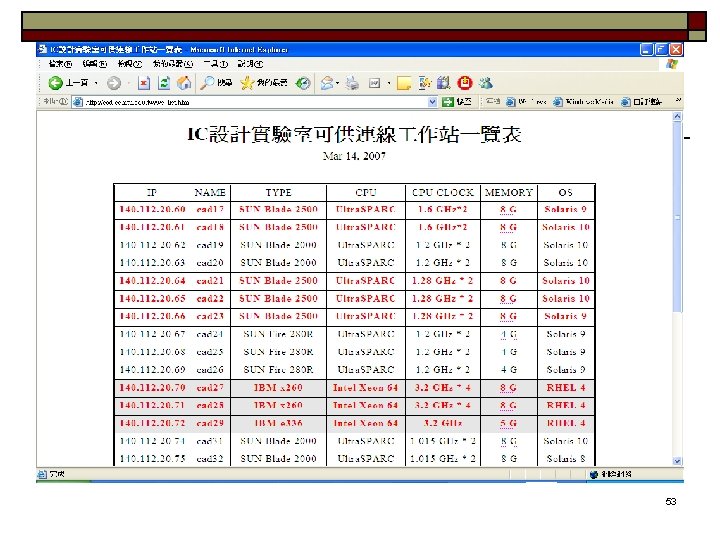Click the Stop page loading icon
The width and height of the screenshot is (720, 540).
coord(144,83)
